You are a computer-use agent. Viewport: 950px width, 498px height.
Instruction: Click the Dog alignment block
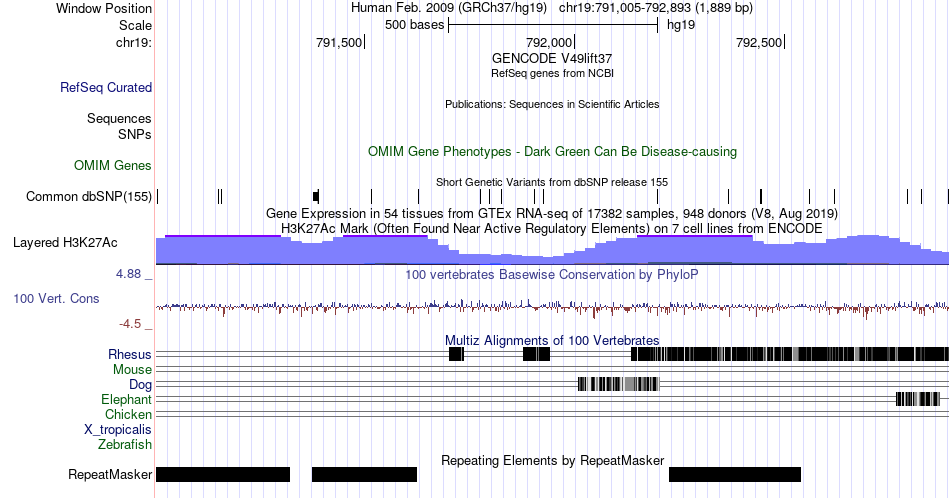(618, 384)
